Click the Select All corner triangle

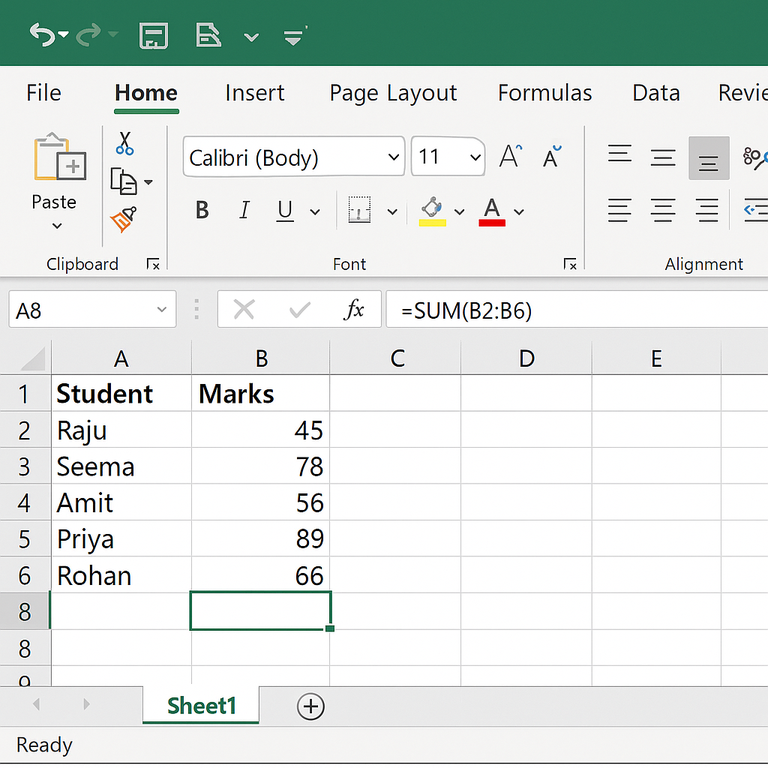[x=32, y=359]
